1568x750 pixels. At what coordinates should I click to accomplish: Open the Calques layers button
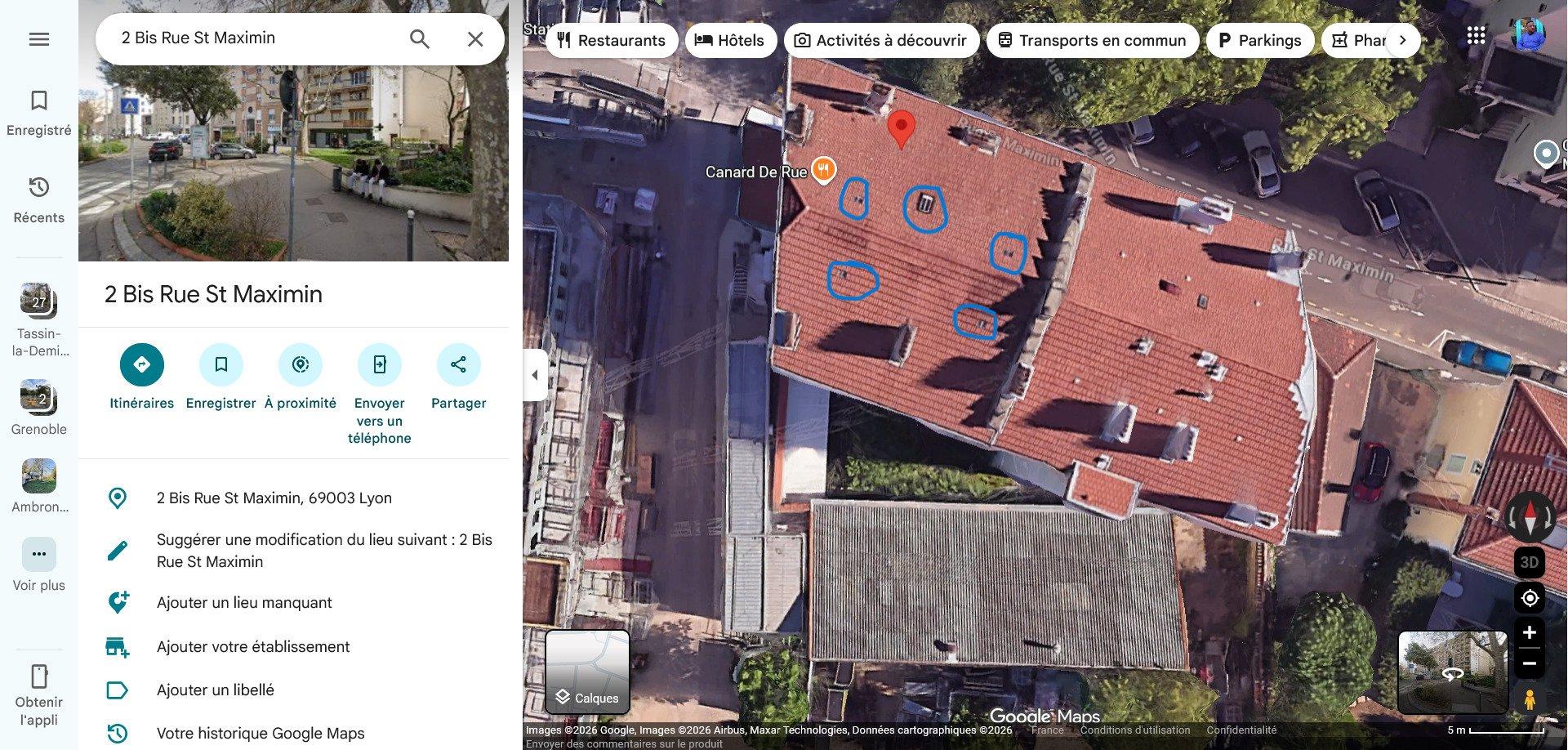[x=587, y=672]
